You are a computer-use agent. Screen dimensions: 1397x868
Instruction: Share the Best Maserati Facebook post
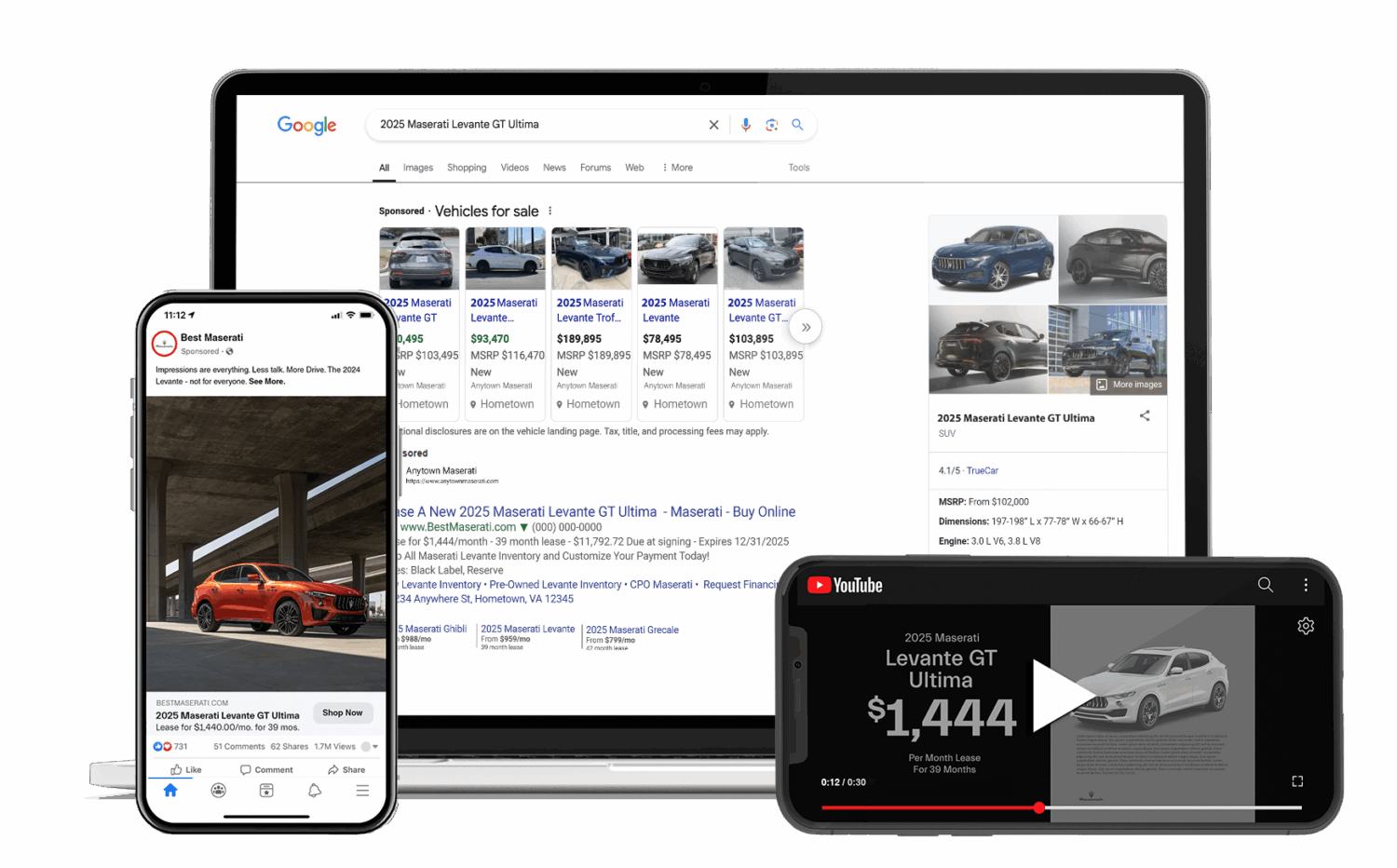point(346,770)
